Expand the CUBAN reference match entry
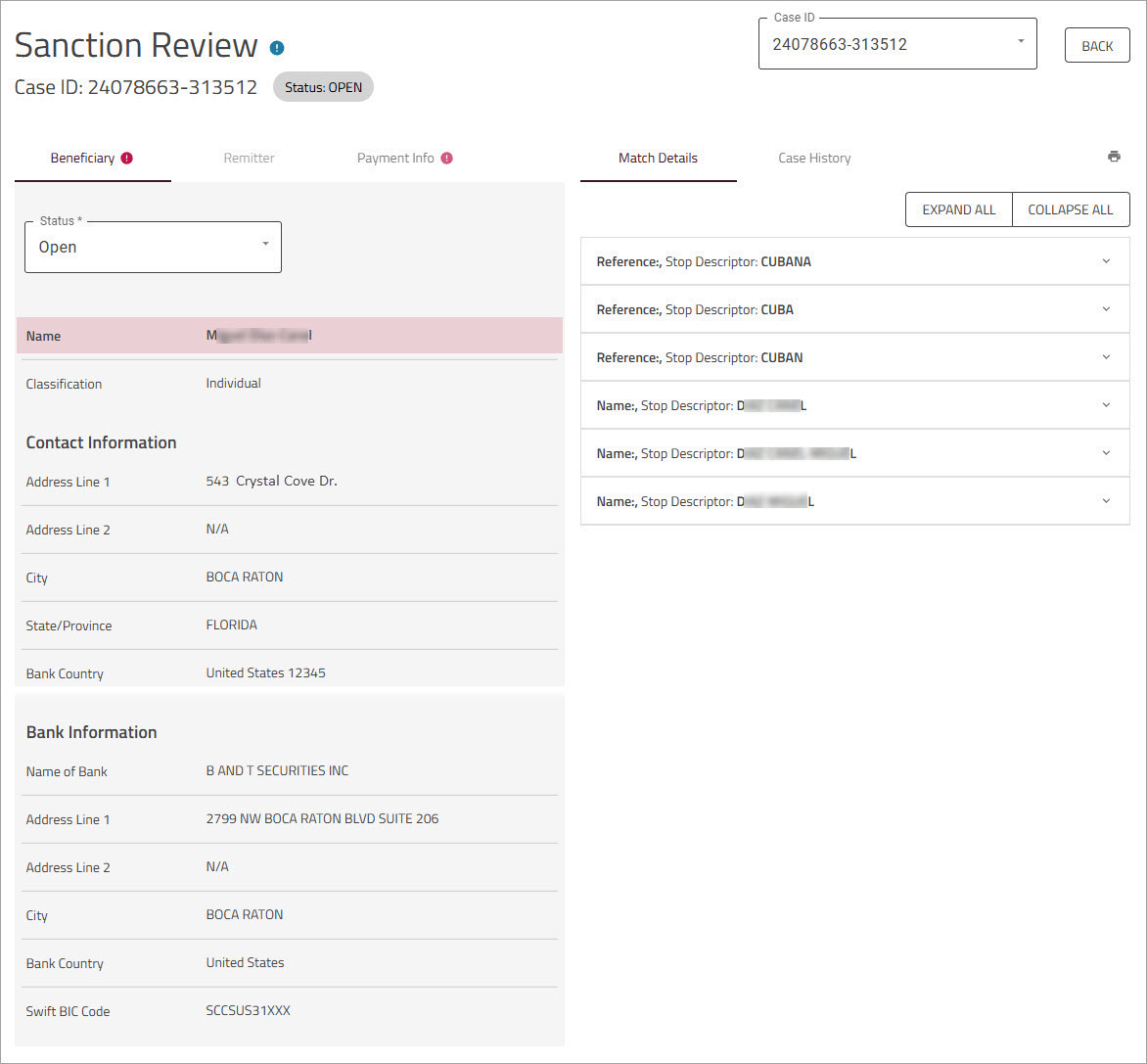The height and width of the screenshot is (1064, 1147). click(1106, 357)
